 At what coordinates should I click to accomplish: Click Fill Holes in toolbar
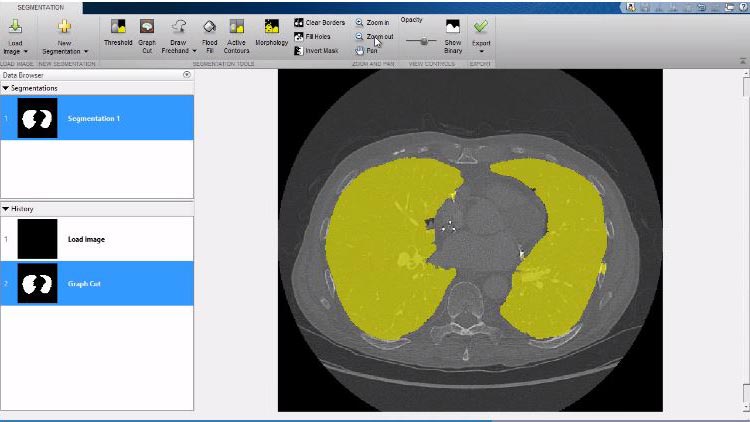315,36
